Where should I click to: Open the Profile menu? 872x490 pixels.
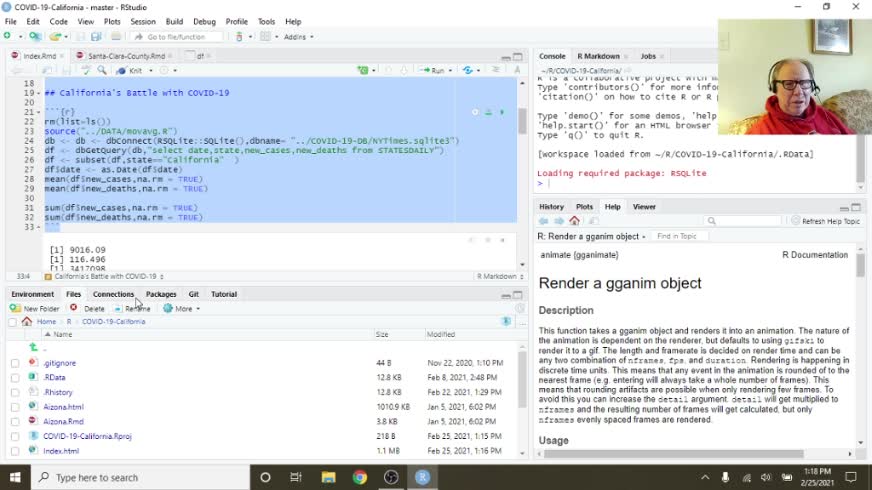[236, 22]
